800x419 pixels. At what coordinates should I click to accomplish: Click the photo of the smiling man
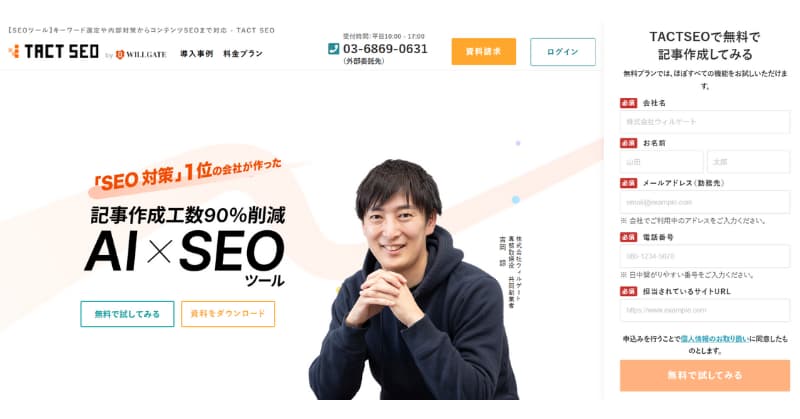tap(413, 280)
